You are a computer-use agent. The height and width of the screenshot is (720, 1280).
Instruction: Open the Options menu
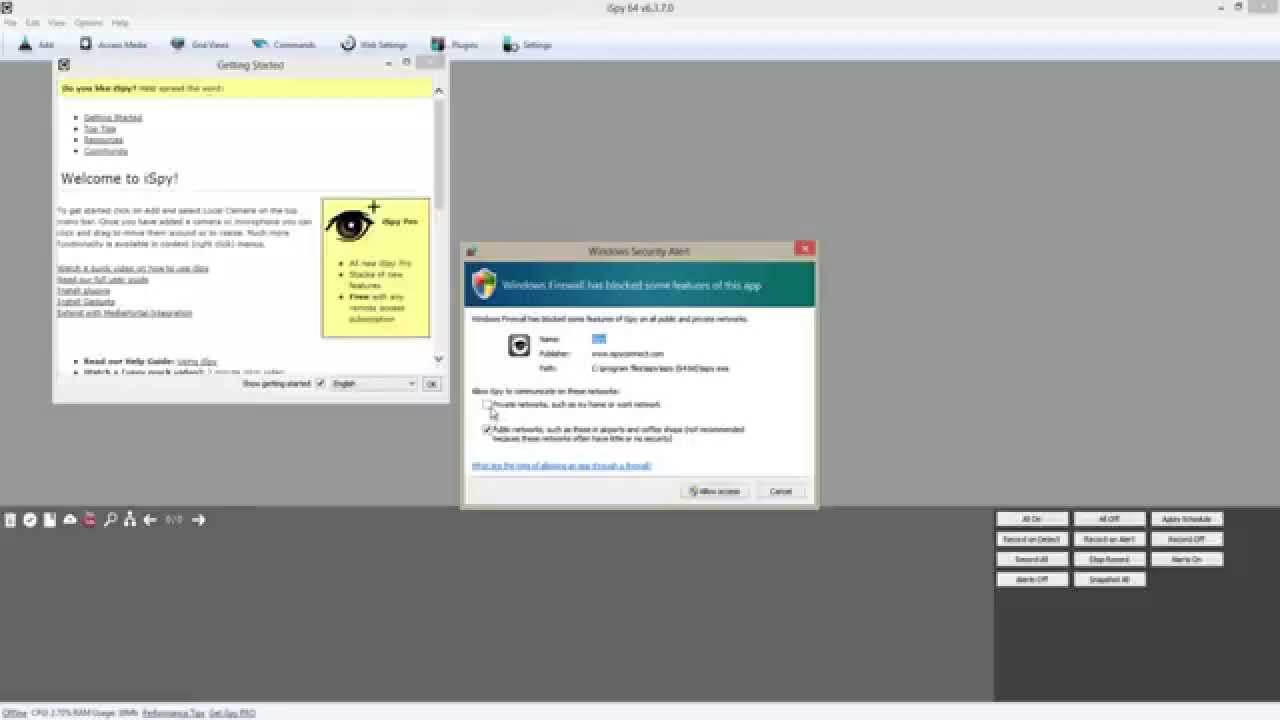click(x=88, y=22)
